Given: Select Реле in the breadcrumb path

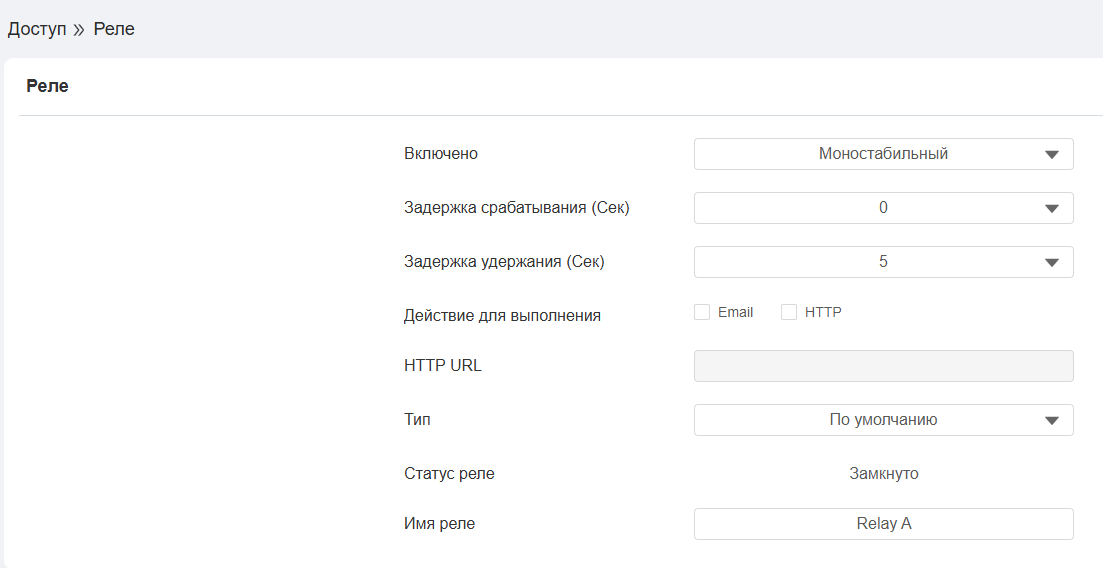Looking at the screenshot, I should pyautogui.click(x=114, y=29).
